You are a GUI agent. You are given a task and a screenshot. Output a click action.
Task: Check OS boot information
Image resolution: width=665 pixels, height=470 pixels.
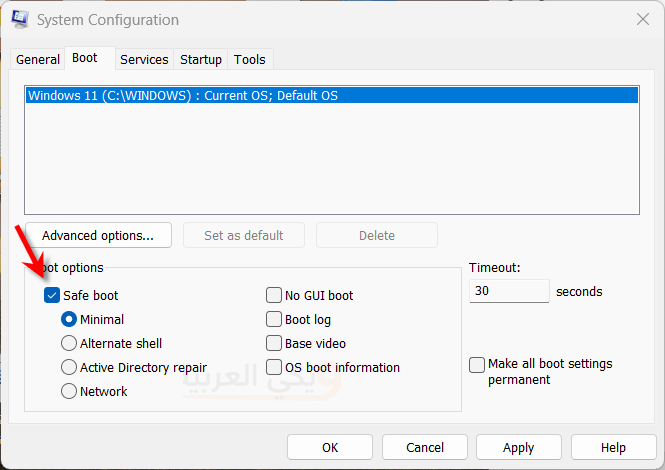274,367
